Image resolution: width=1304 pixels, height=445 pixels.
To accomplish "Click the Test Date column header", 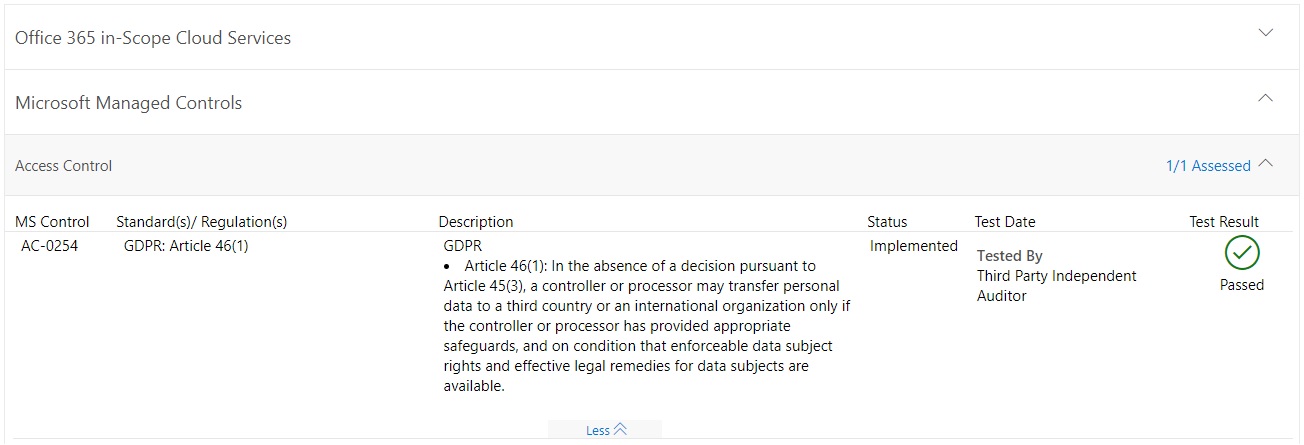I will click(1004, 222).
